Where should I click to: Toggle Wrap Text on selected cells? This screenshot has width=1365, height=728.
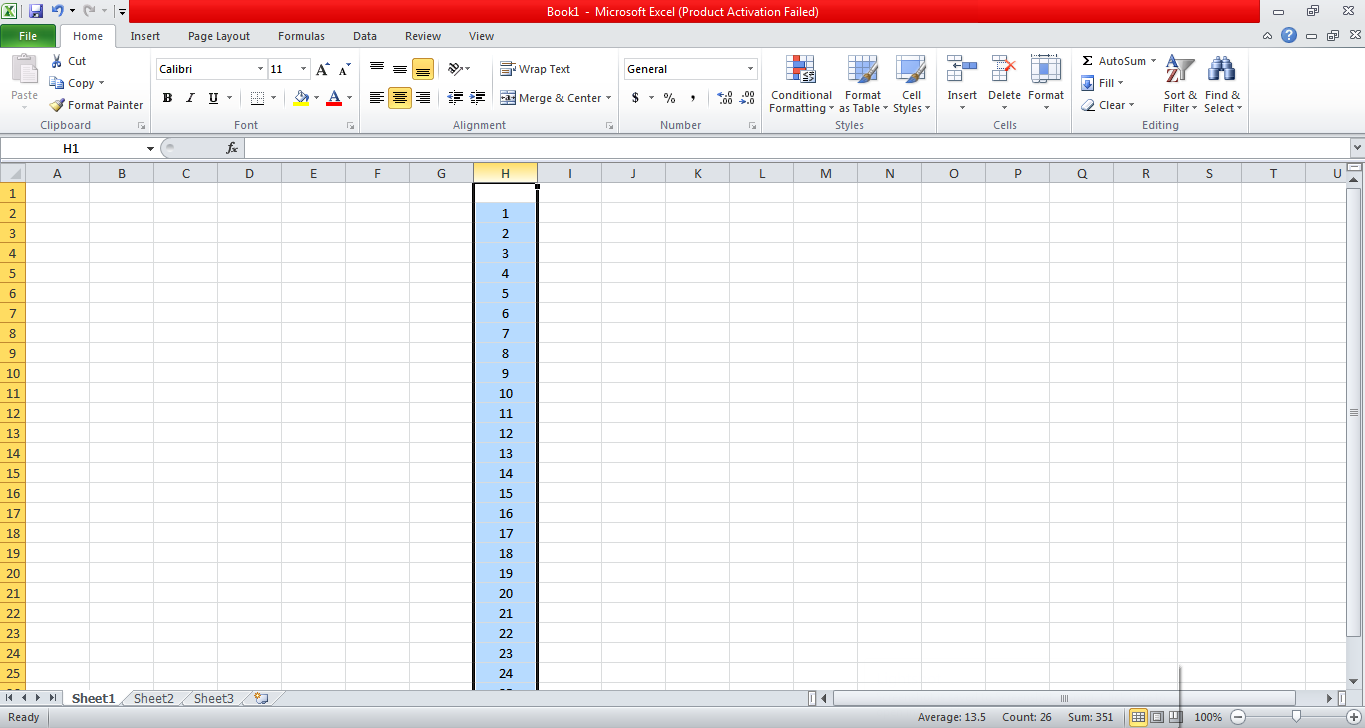click(x=535, y=69)
